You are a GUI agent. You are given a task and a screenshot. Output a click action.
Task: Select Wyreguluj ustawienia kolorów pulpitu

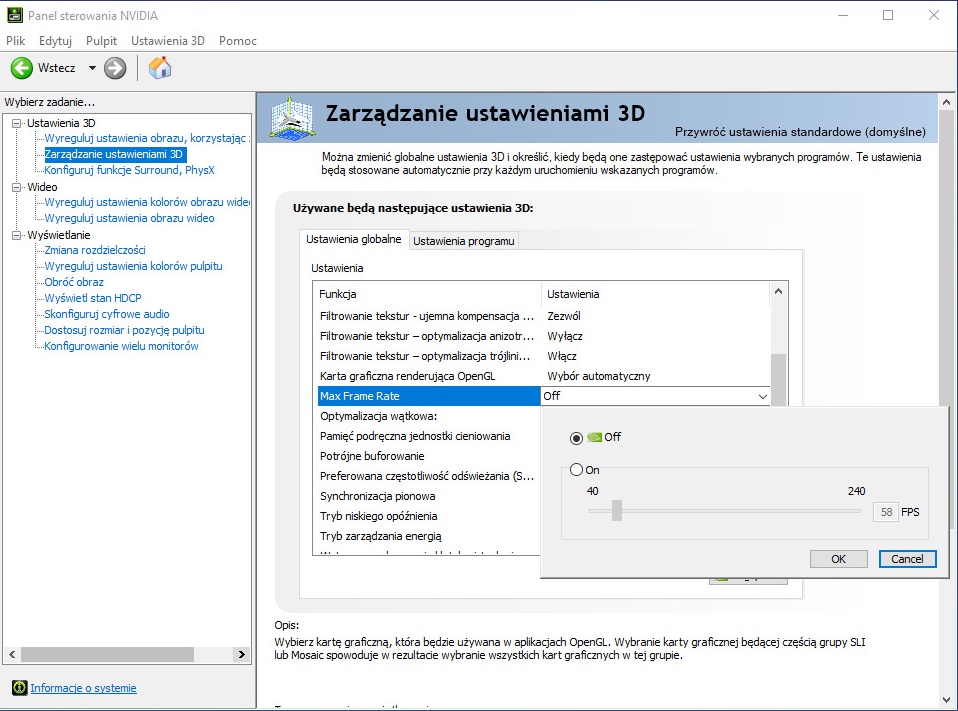tap(133, 266)
